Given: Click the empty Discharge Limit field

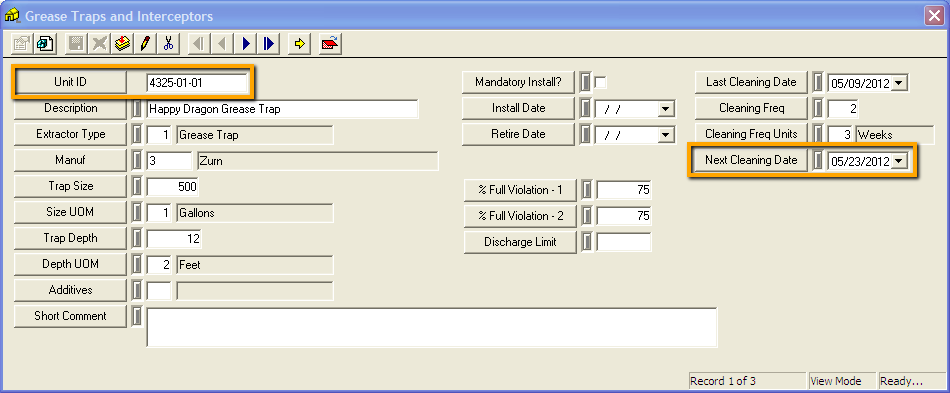Looking at the screenshot, I should pos(624,242).
